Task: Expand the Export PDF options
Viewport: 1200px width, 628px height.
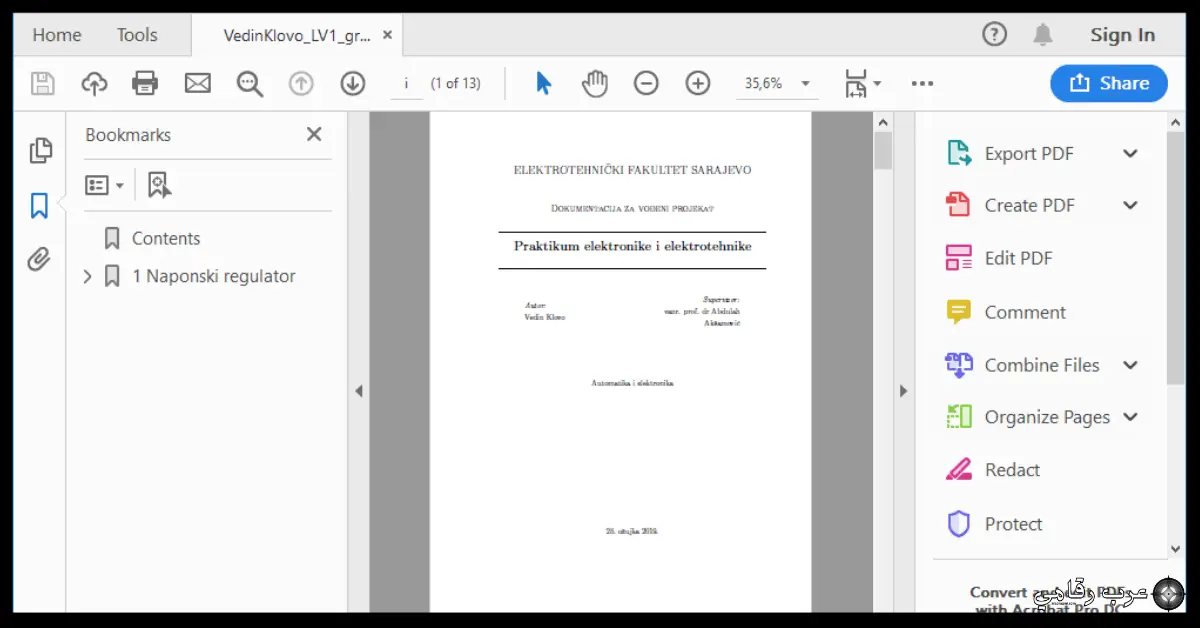Action: coord(1131,153)
